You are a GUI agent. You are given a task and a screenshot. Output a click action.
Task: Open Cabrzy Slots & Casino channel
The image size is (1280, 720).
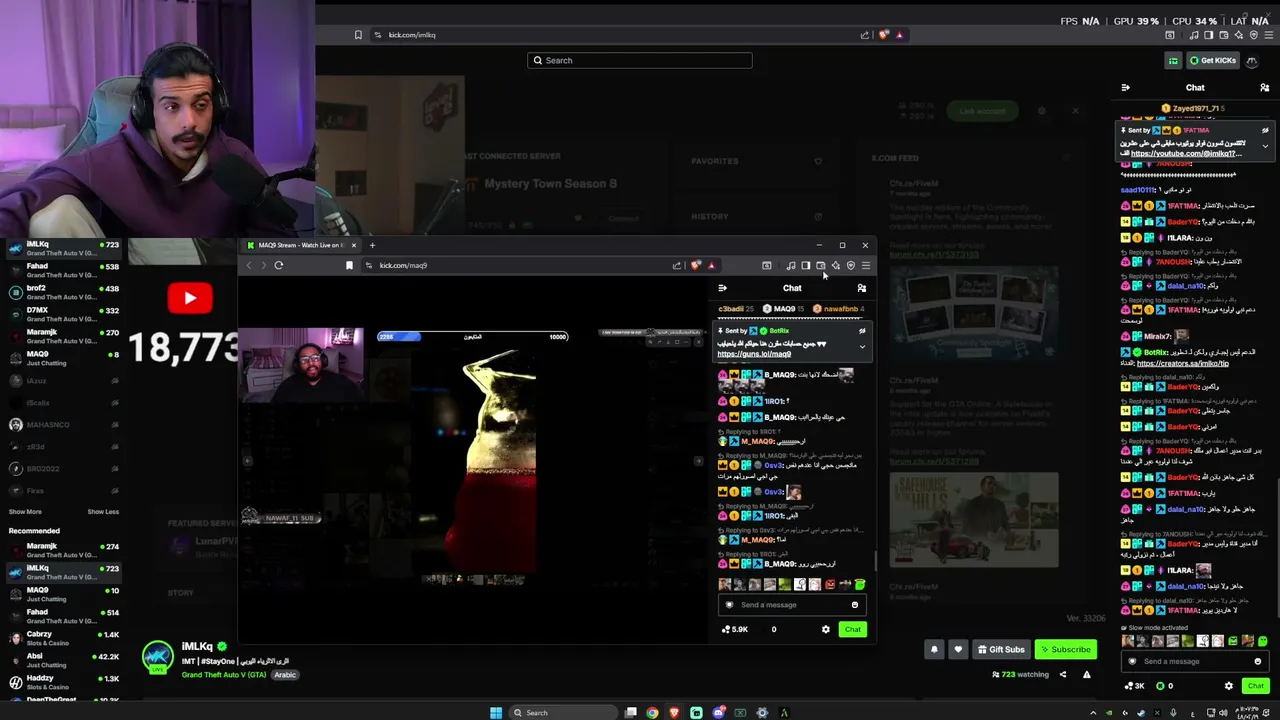(x=62, y=638)
